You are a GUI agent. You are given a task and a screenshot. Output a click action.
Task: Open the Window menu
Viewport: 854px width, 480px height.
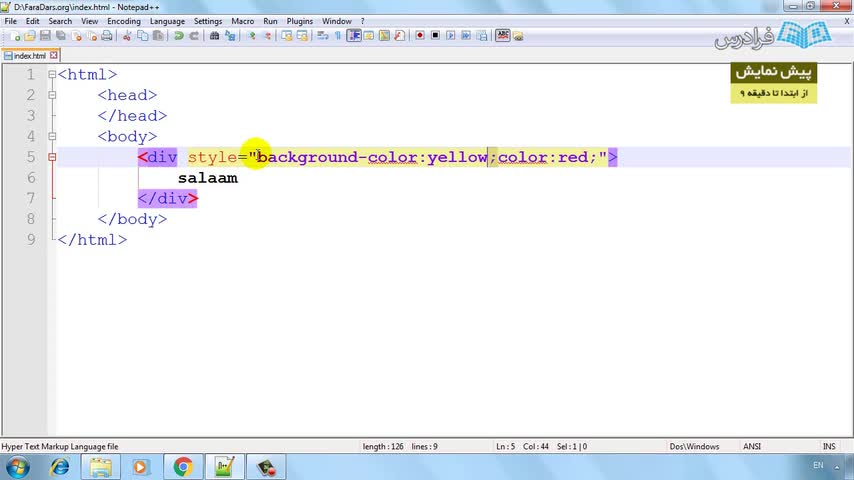coord(337,21)
